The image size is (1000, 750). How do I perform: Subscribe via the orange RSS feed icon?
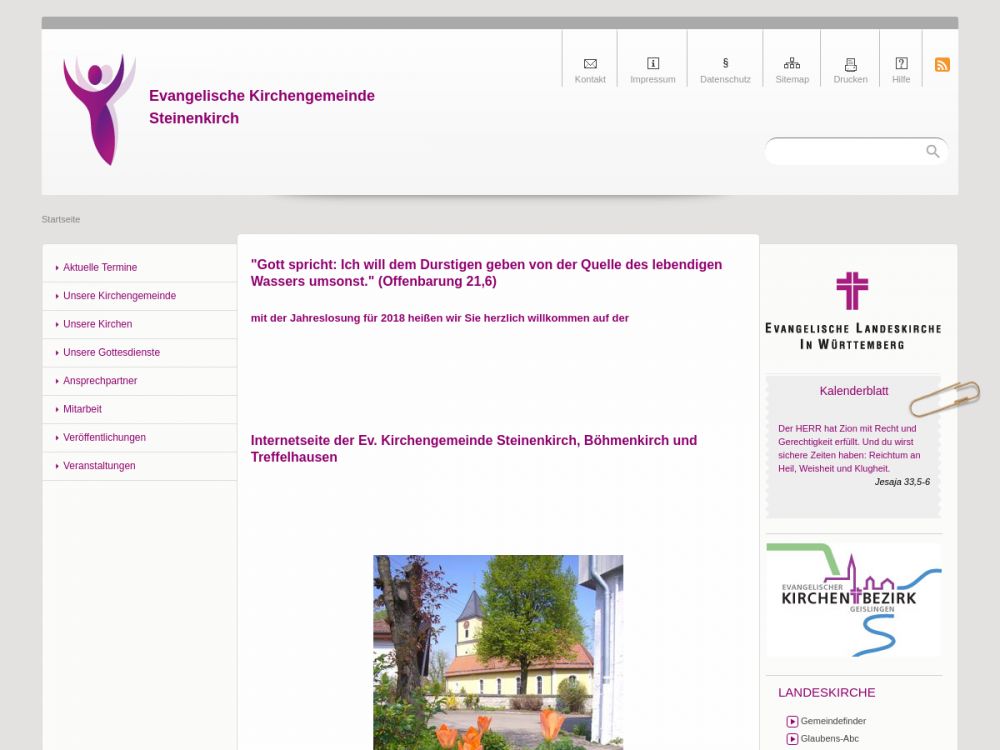coord(942,65)
